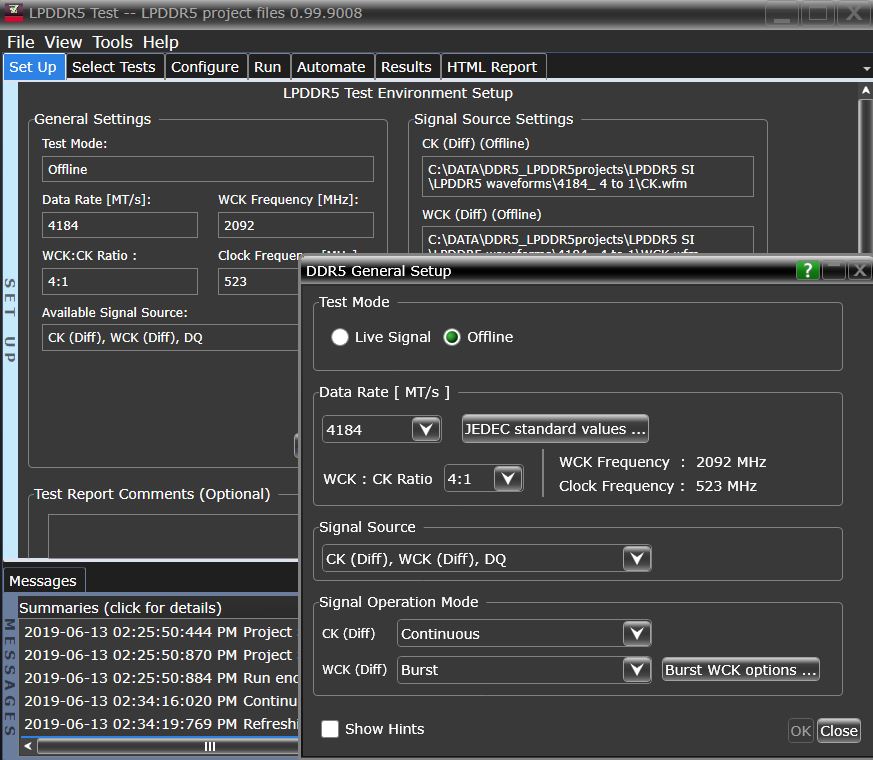Open the WCK (Diff) Burst mode dropdown
Viewport: 873px width, 760px height.
(x=636, y=670)
